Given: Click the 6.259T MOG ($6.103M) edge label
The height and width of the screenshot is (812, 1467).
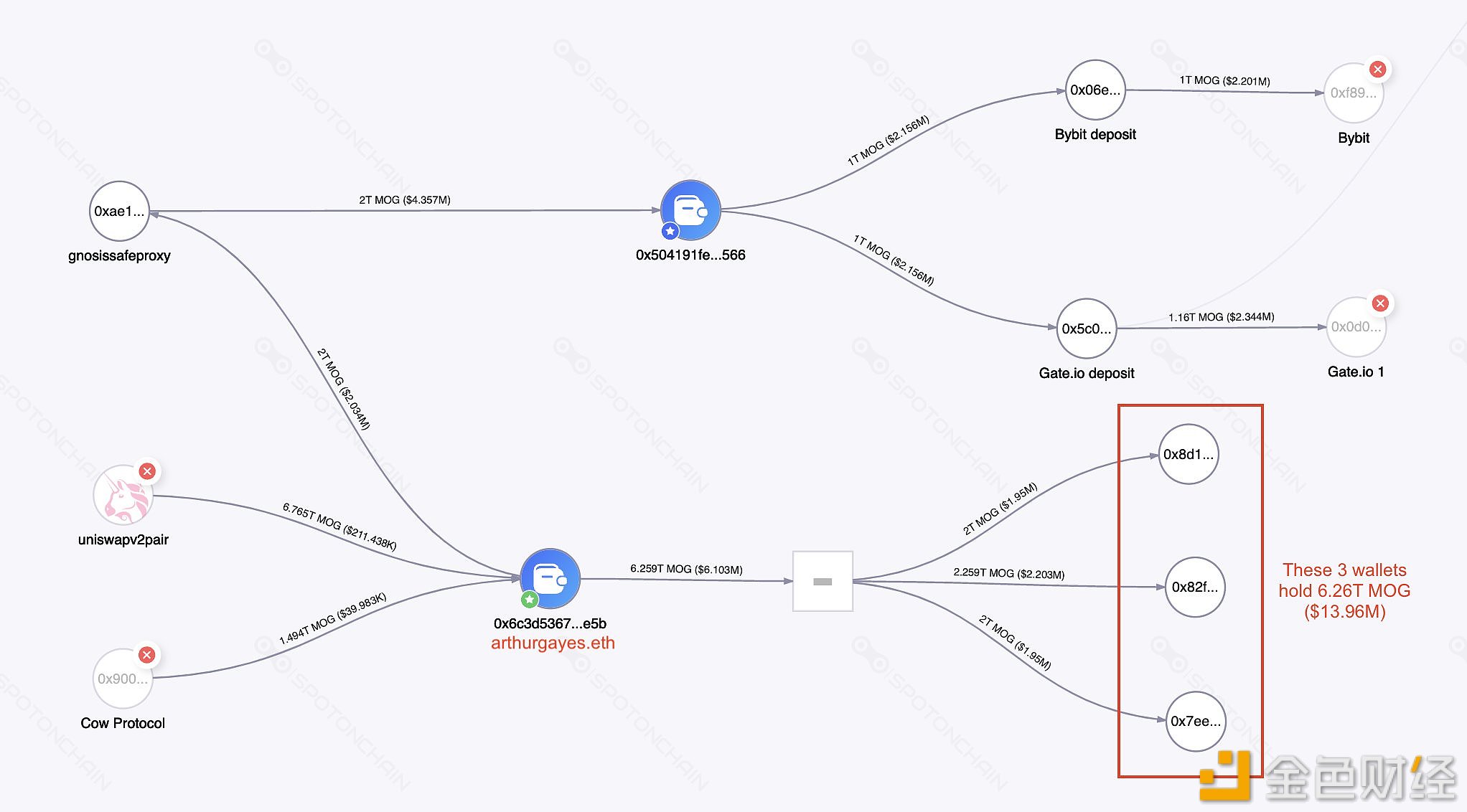Looking at the screenshot, I should pyautogui.click(x=686, y=569).
